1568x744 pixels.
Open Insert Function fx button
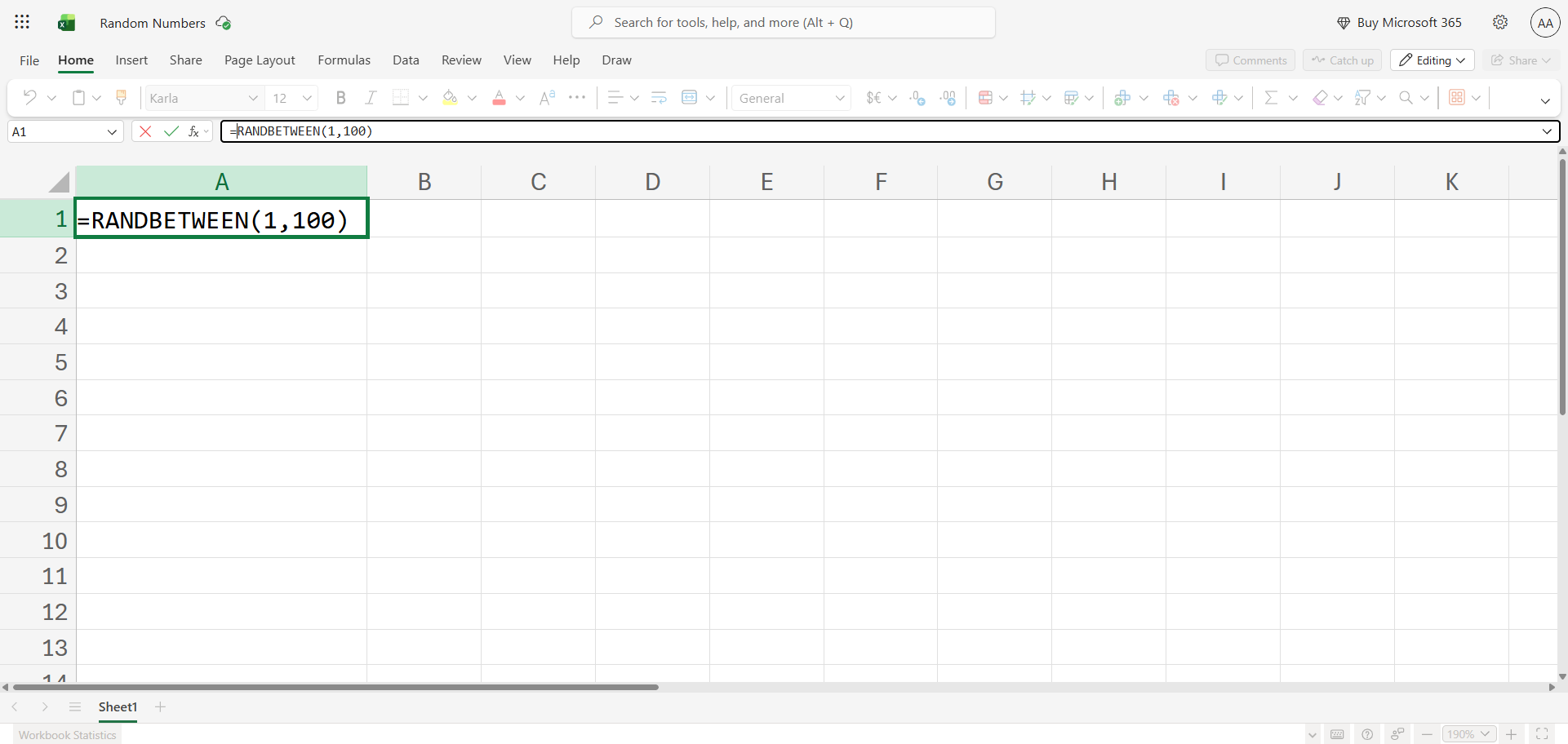[194, 131]
